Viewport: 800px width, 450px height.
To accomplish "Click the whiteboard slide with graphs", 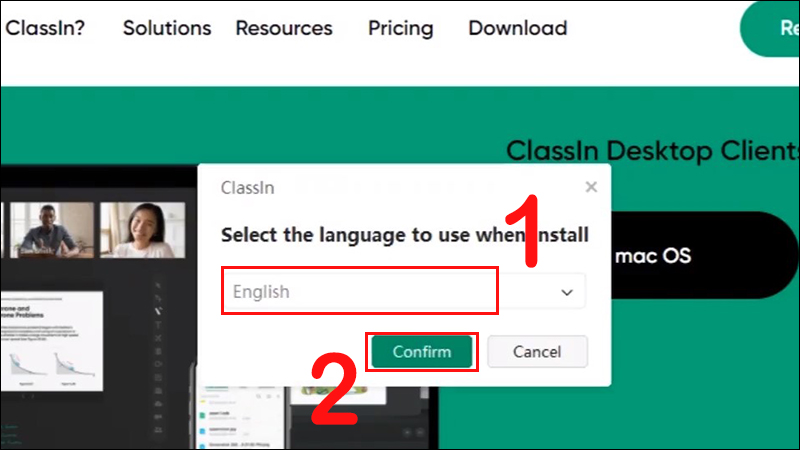I will (x=51, y=341).
